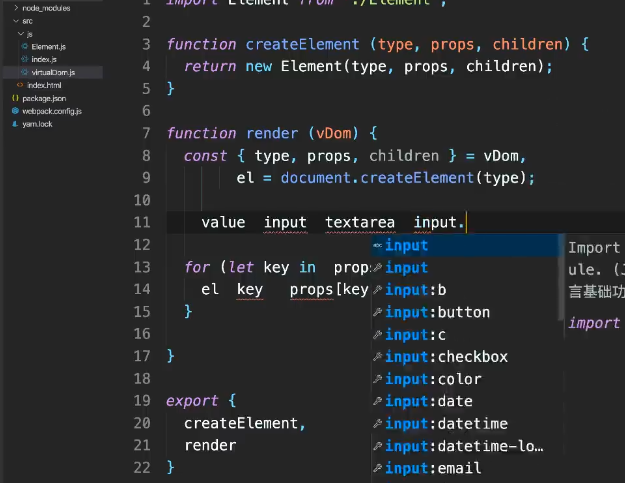
Task: Pick the 'input:datetime-lo…' autocomplete suggestion
Action: point(466,446)
